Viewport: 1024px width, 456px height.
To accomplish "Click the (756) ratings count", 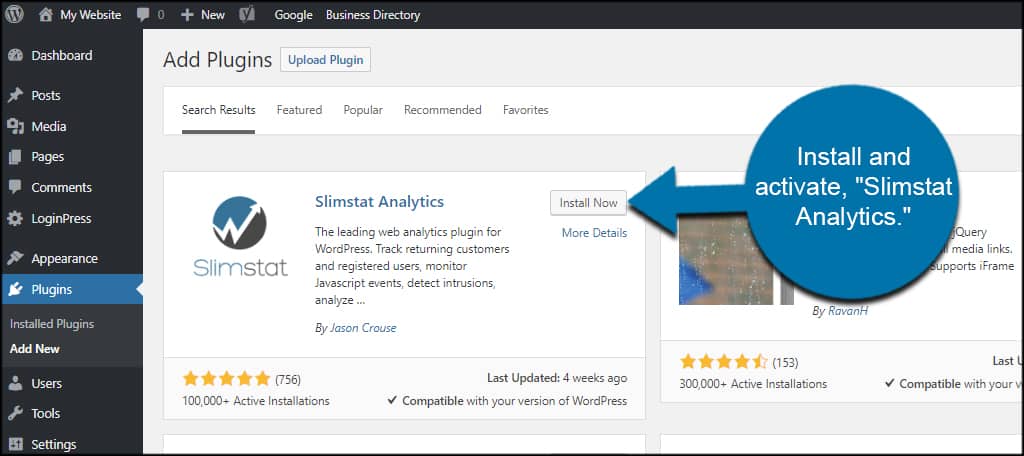I will coord(288,379).
